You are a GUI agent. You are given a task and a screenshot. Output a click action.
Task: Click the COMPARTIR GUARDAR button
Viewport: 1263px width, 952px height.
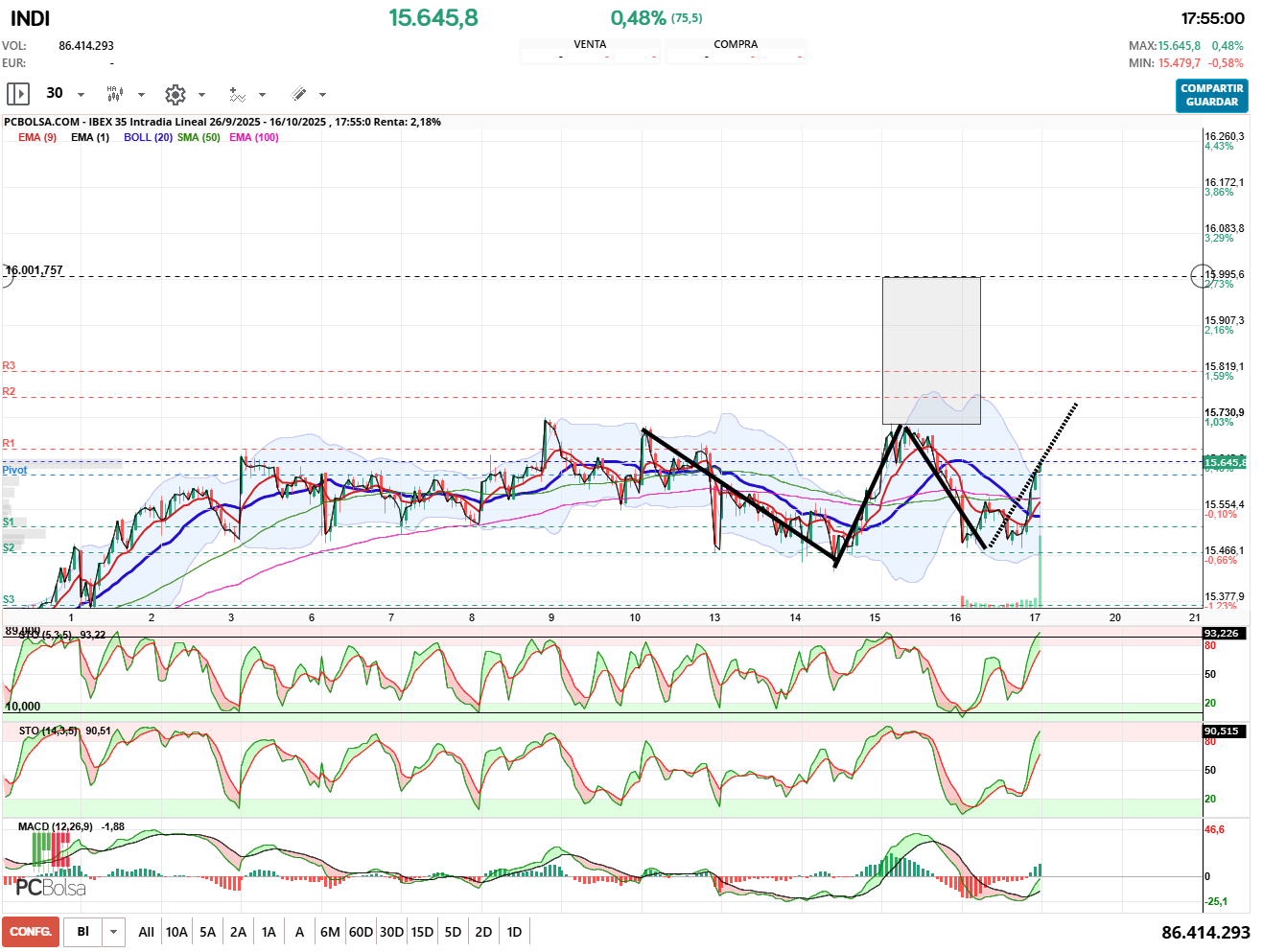[x=1211, y=95]
